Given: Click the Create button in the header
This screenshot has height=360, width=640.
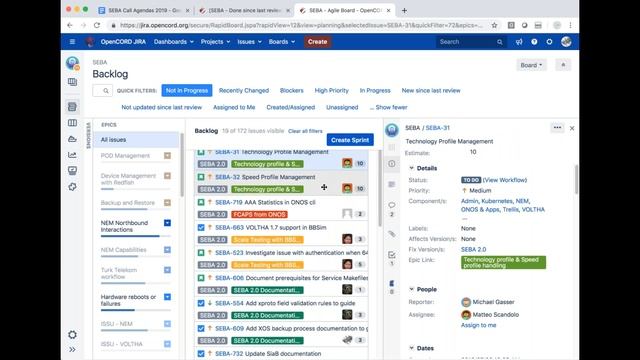Looking at the screenshot, I should point(318,42).
